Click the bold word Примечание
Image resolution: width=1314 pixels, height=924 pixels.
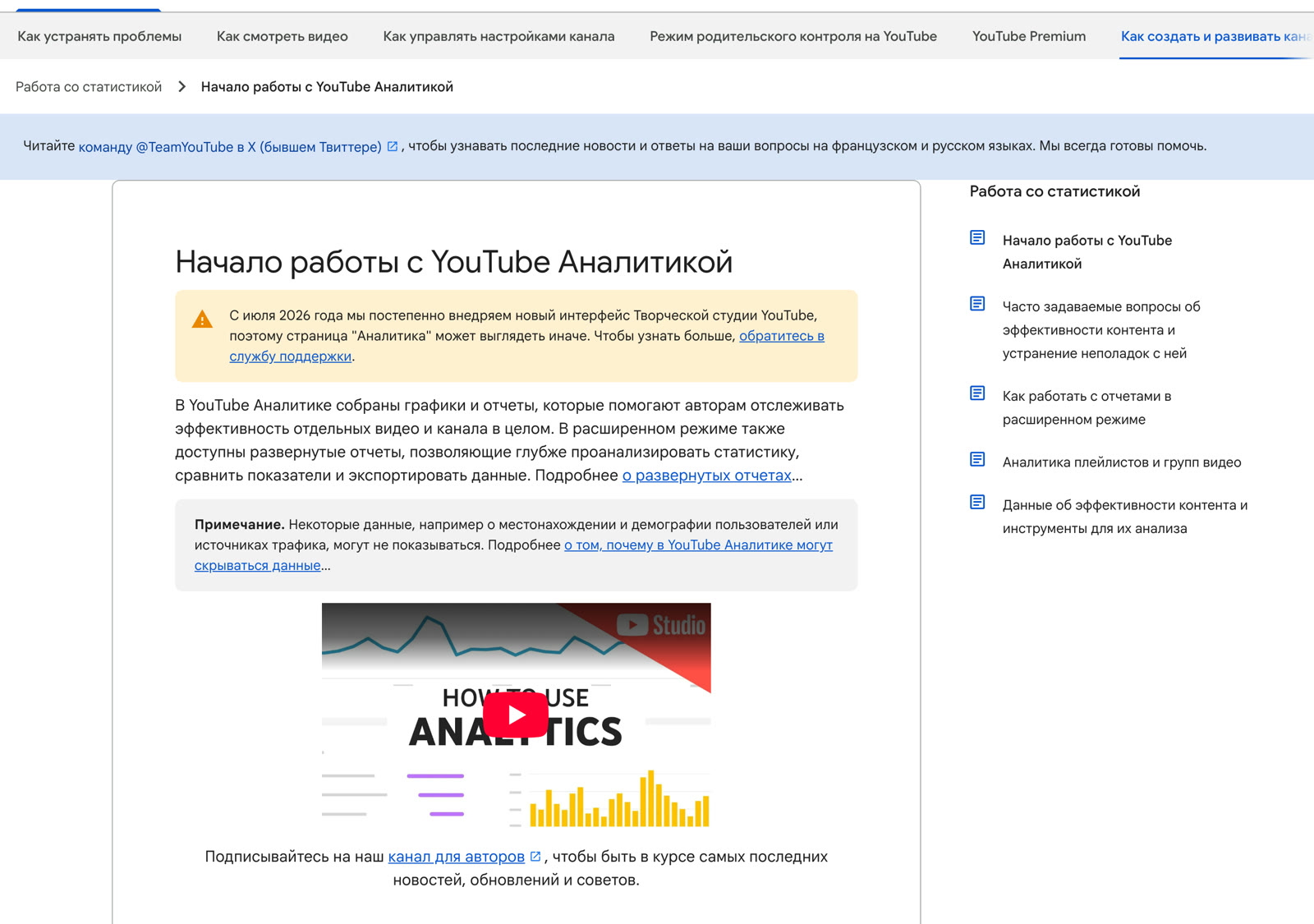click(x=239, y=525)
